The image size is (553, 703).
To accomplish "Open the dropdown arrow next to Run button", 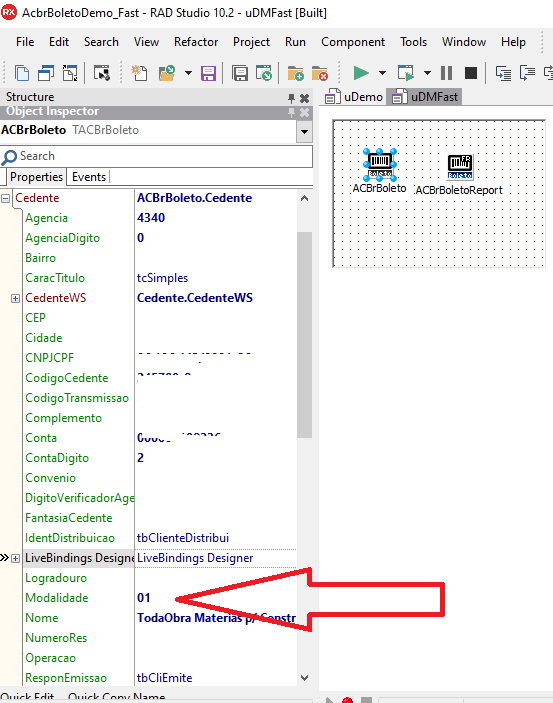I will 382,73.
